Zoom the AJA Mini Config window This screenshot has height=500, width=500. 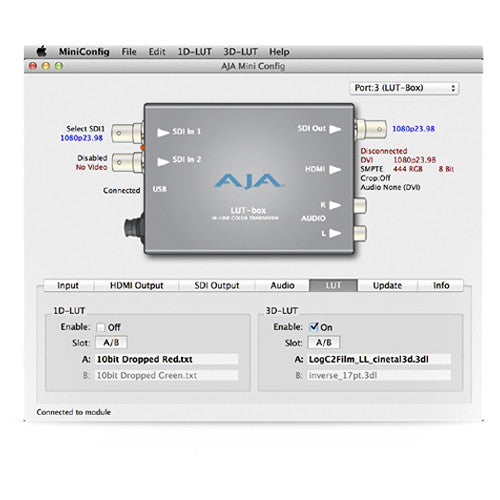[59, 66]
